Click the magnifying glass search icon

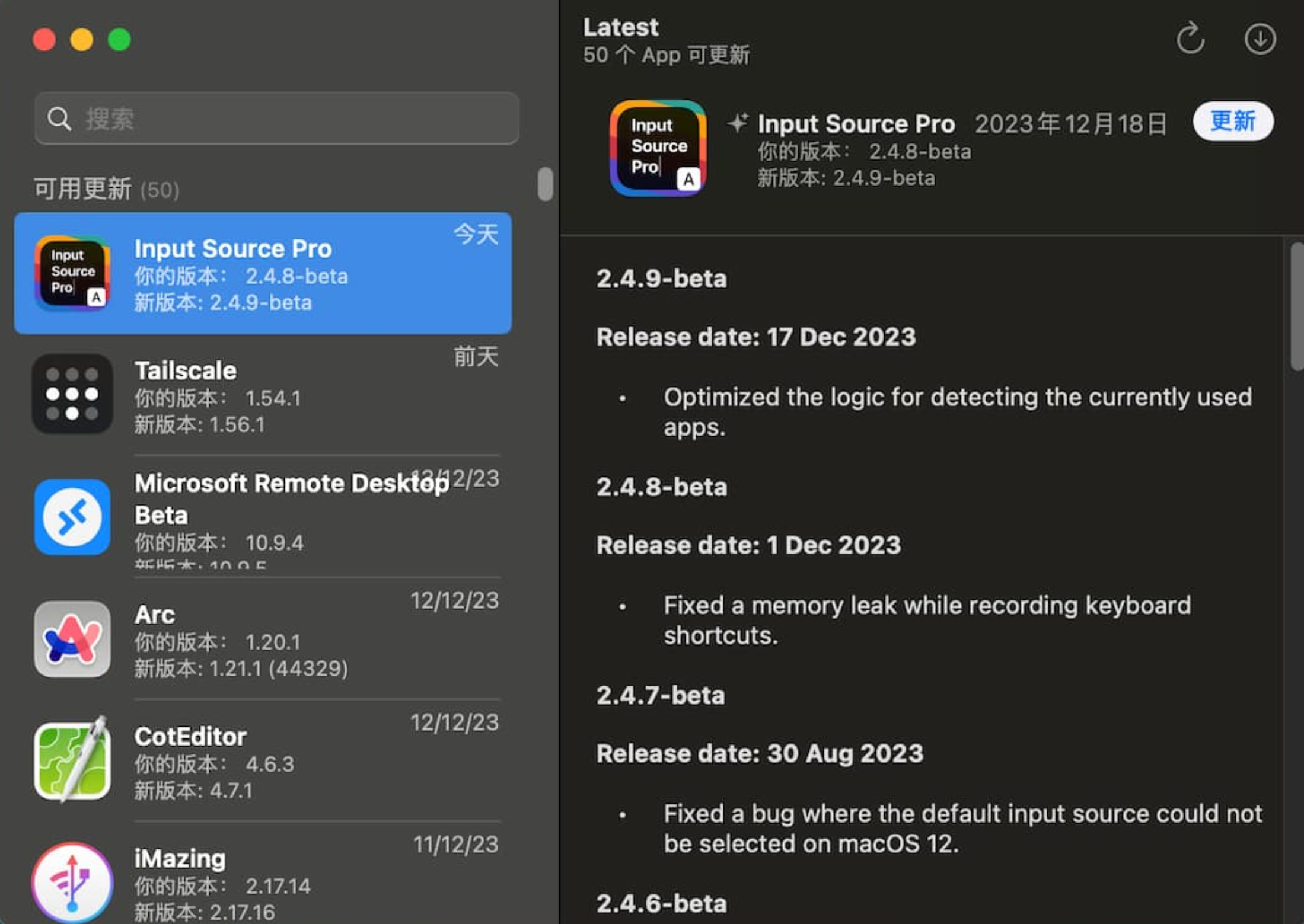pos(59,119)
